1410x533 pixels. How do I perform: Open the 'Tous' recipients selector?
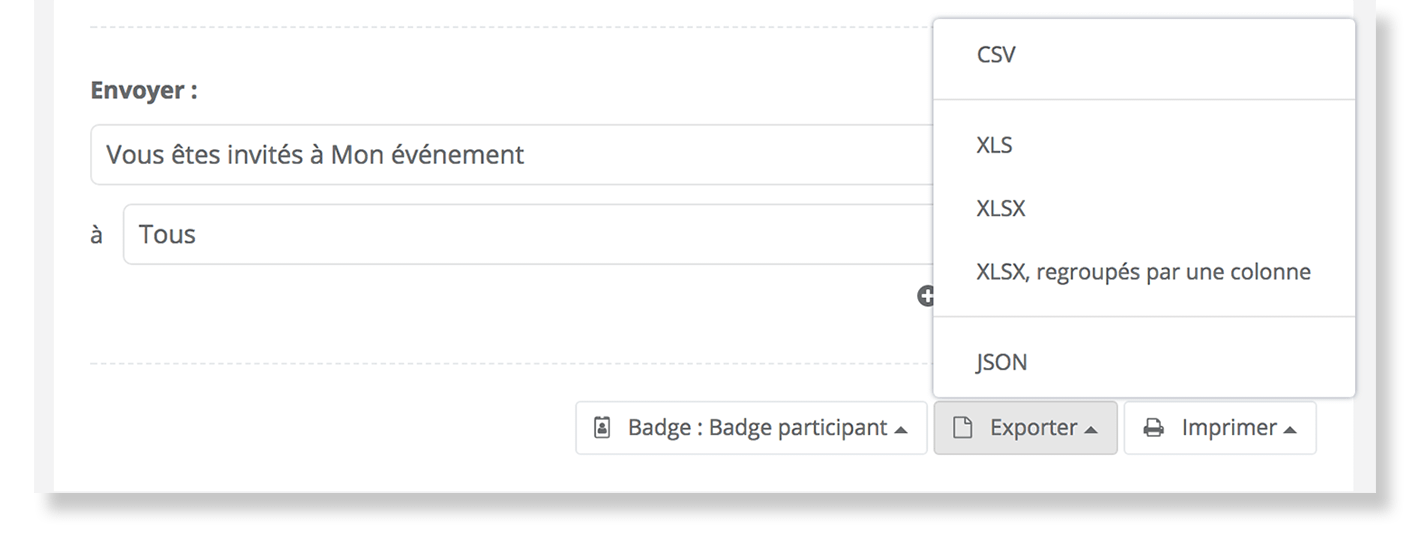click(528, 235)
